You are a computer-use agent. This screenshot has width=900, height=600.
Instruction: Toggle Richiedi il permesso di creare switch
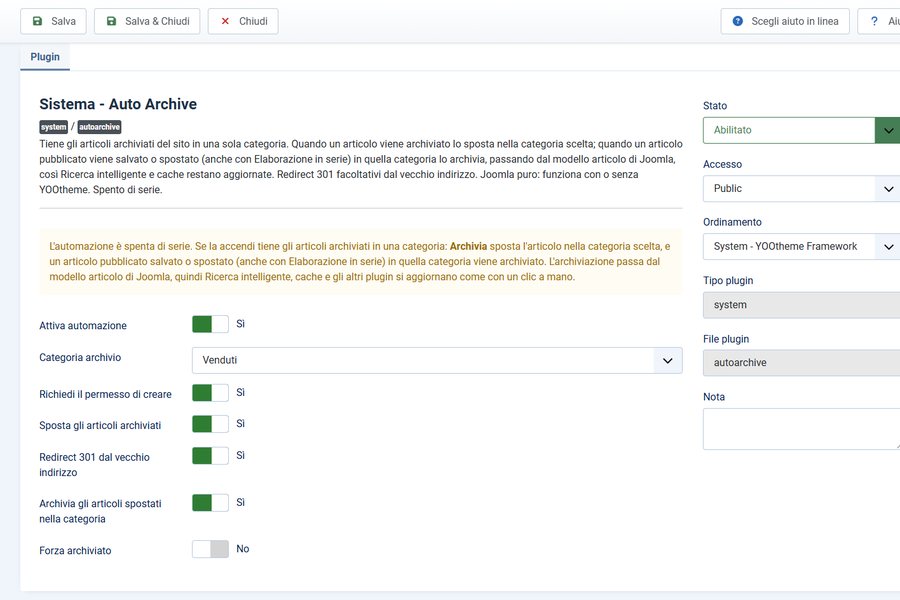coord(210,393)
